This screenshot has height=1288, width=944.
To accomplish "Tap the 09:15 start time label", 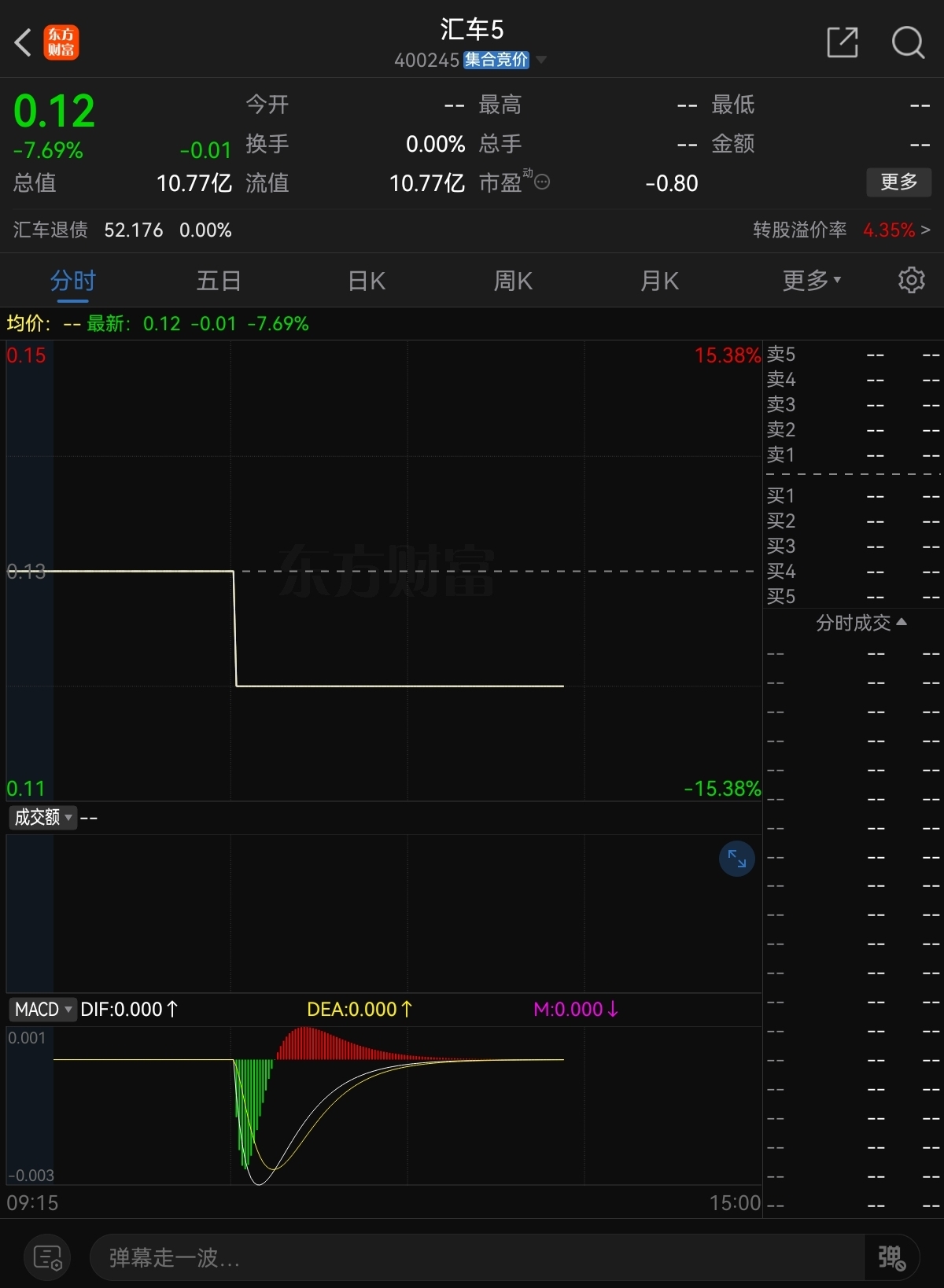I will coord(32,1203).
